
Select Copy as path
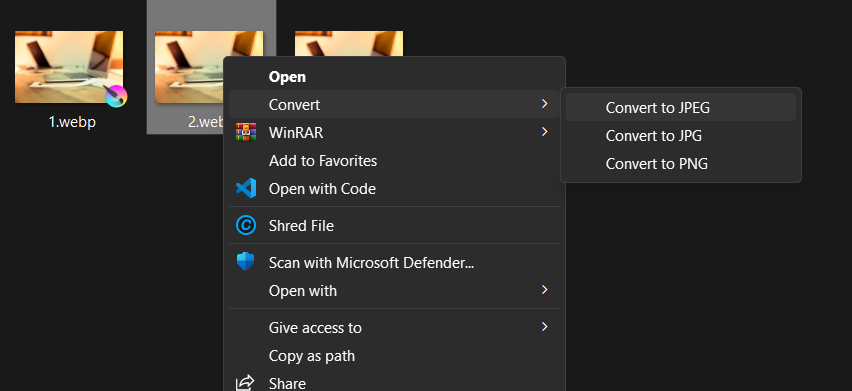394,356
